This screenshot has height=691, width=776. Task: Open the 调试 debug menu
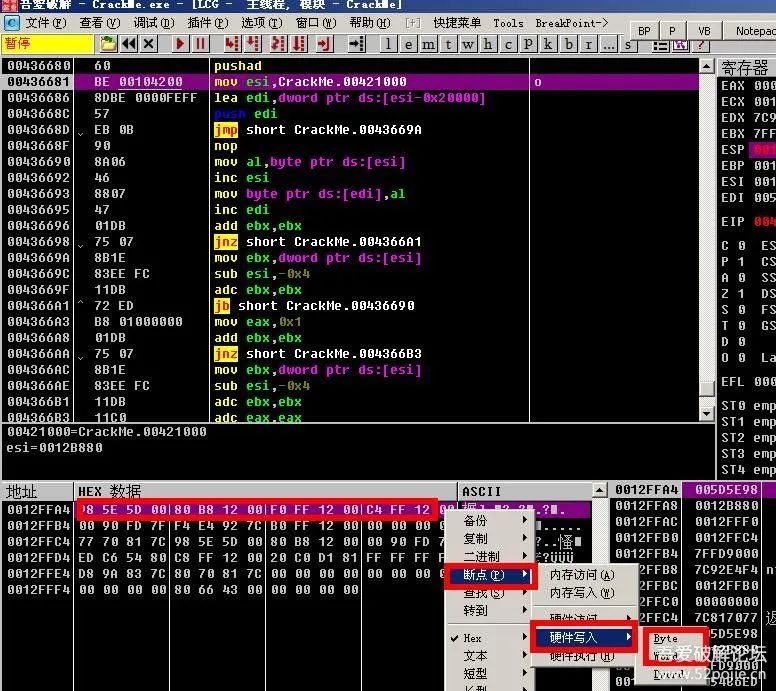tap(152, 22)
